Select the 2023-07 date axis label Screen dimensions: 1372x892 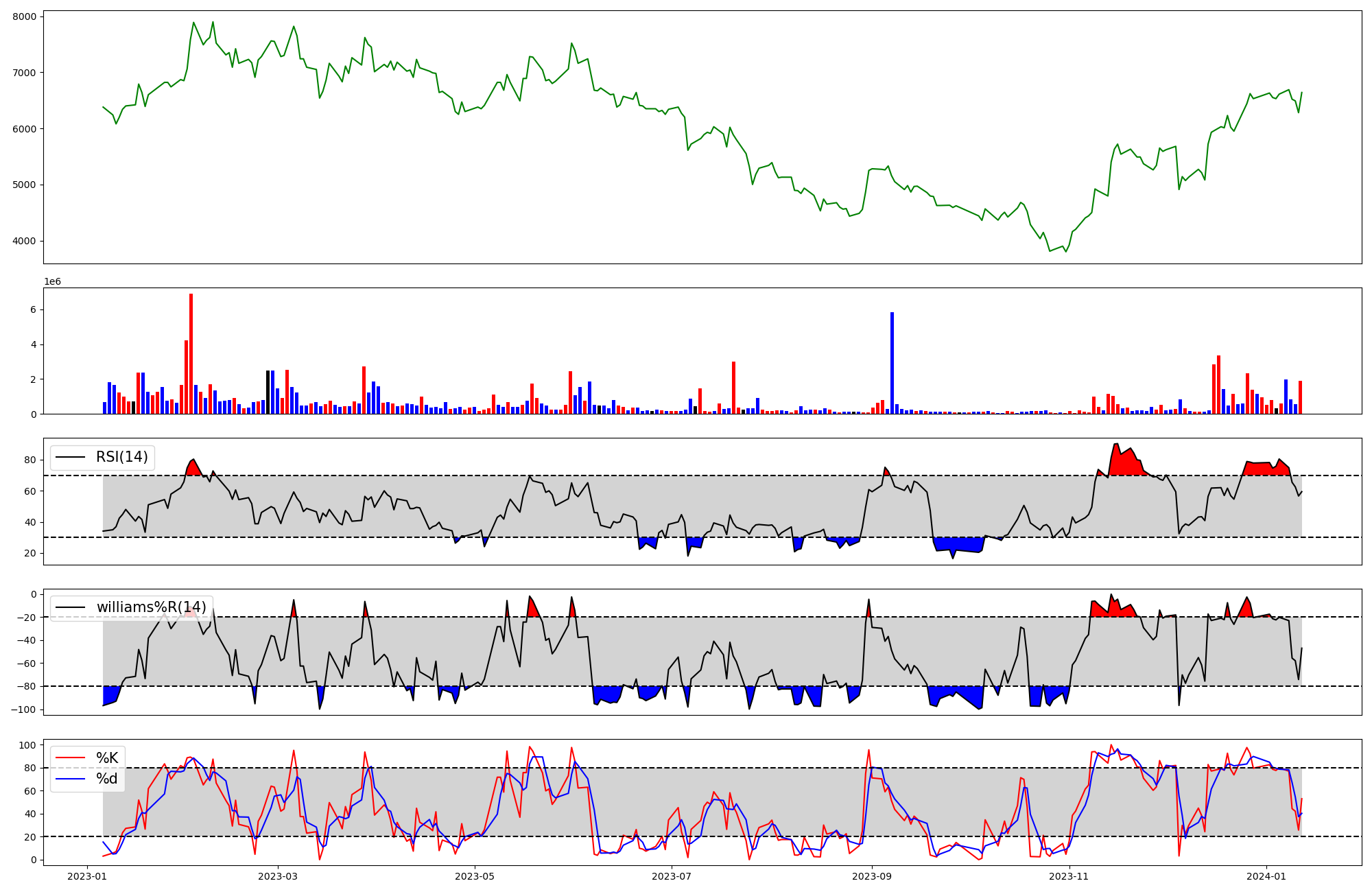click(x=672, y=876)
